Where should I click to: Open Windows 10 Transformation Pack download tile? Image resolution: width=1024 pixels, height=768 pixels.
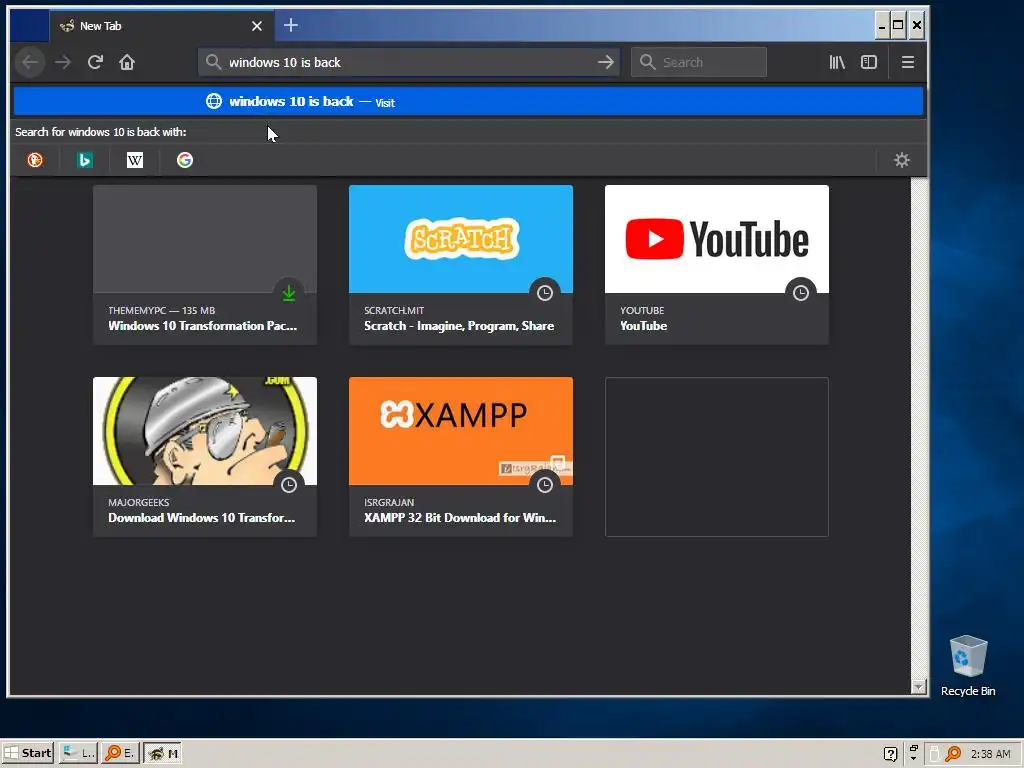tap(205, 264)
